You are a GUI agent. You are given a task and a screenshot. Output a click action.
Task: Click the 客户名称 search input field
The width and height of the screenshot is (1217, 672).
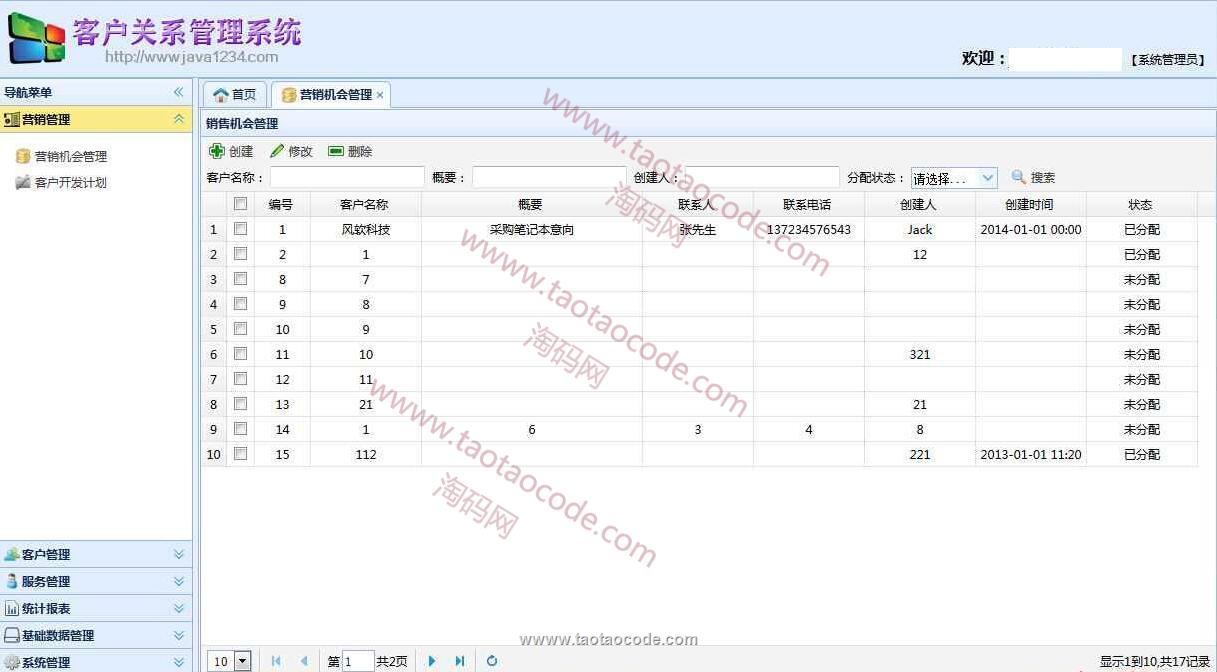[x=347, y=178]
